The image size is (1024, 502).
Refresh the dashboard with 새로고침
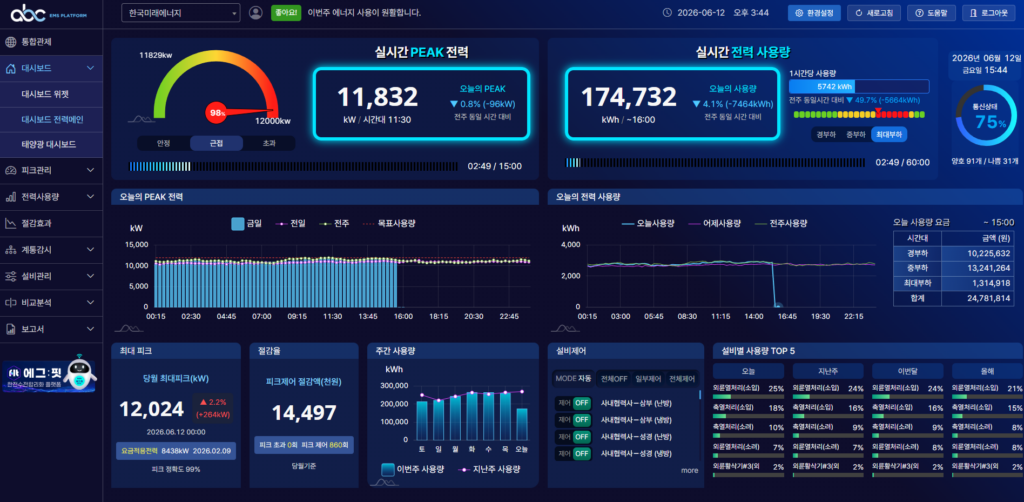874,12
